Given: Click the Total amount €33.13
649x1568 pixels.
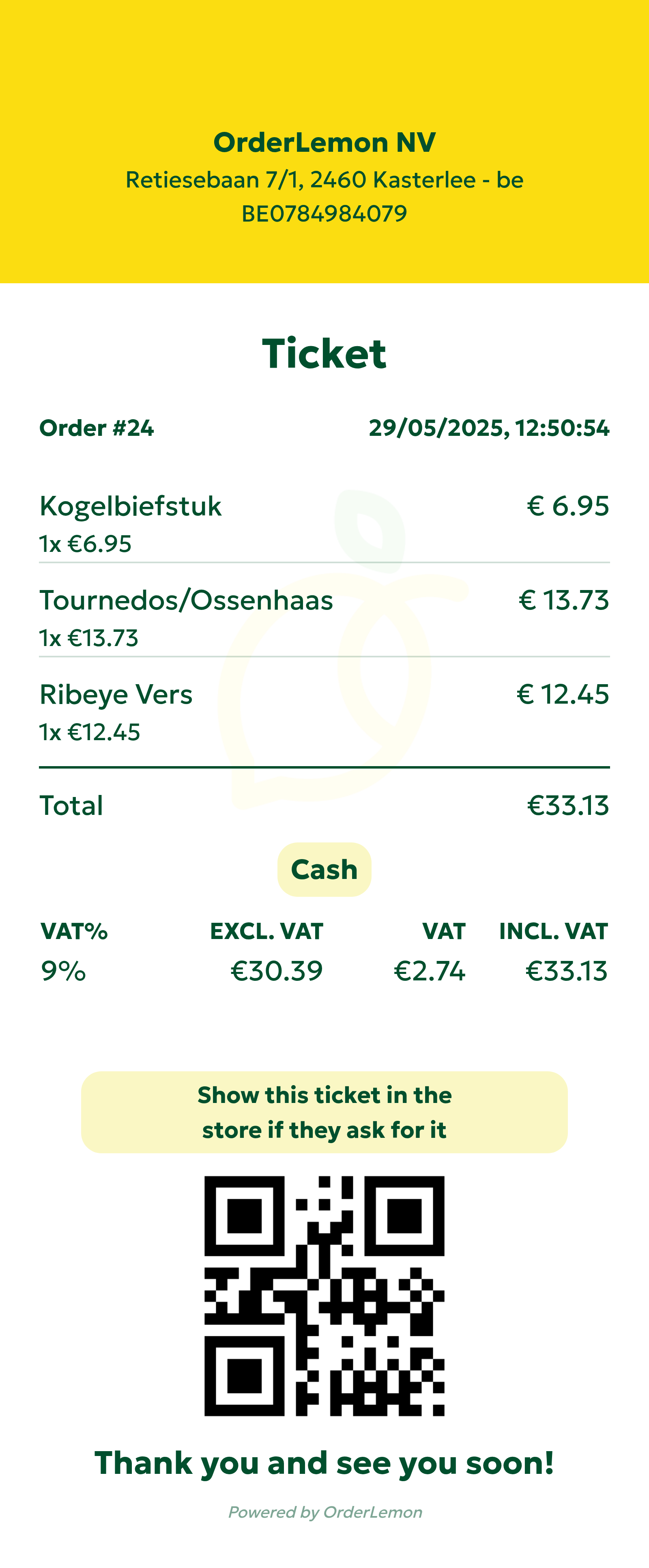Looking at the screenshot, I should click(567, 805).
